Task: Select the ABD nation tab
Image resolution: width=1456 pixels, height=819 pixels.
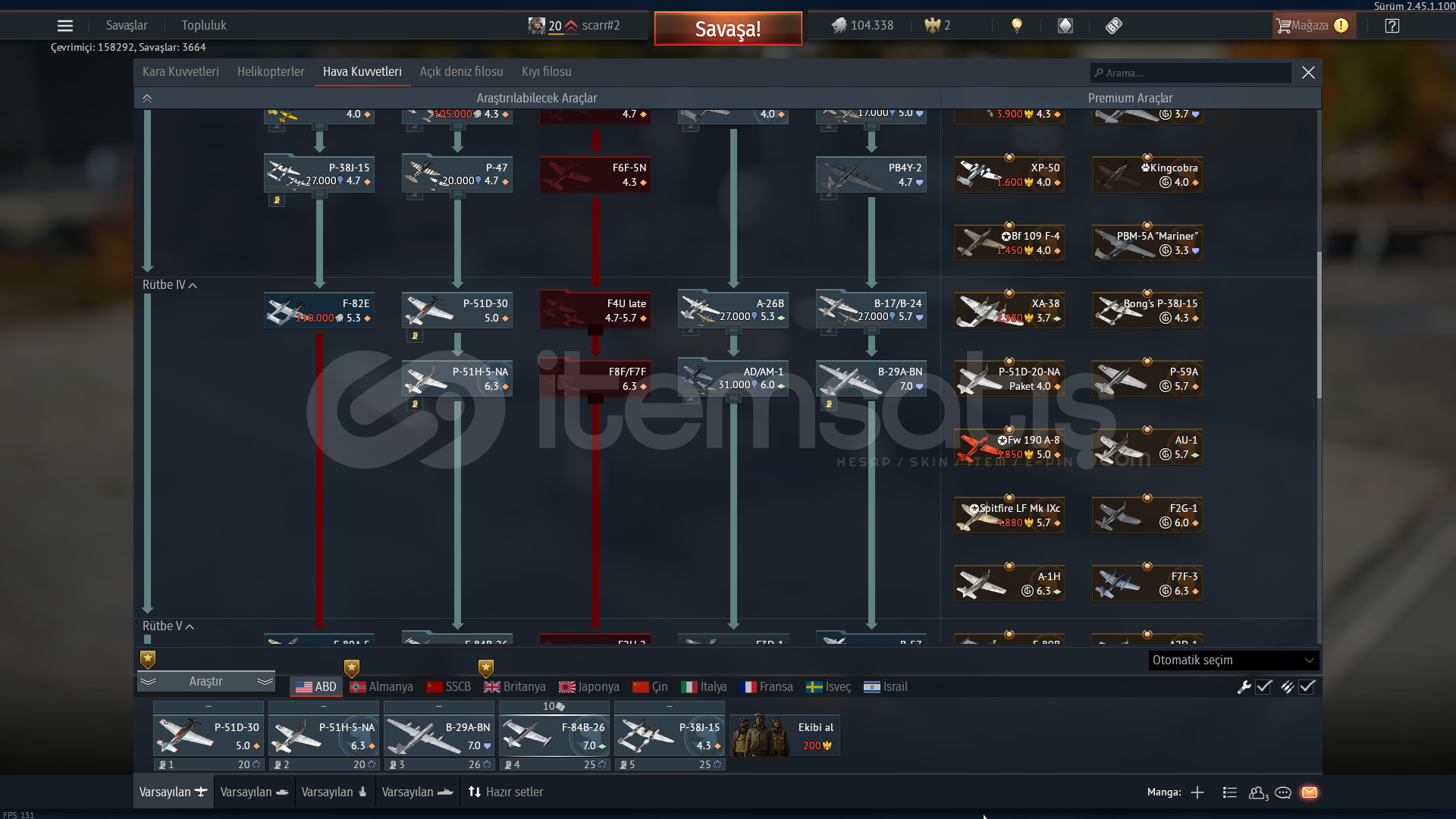Action: [316, 687]
